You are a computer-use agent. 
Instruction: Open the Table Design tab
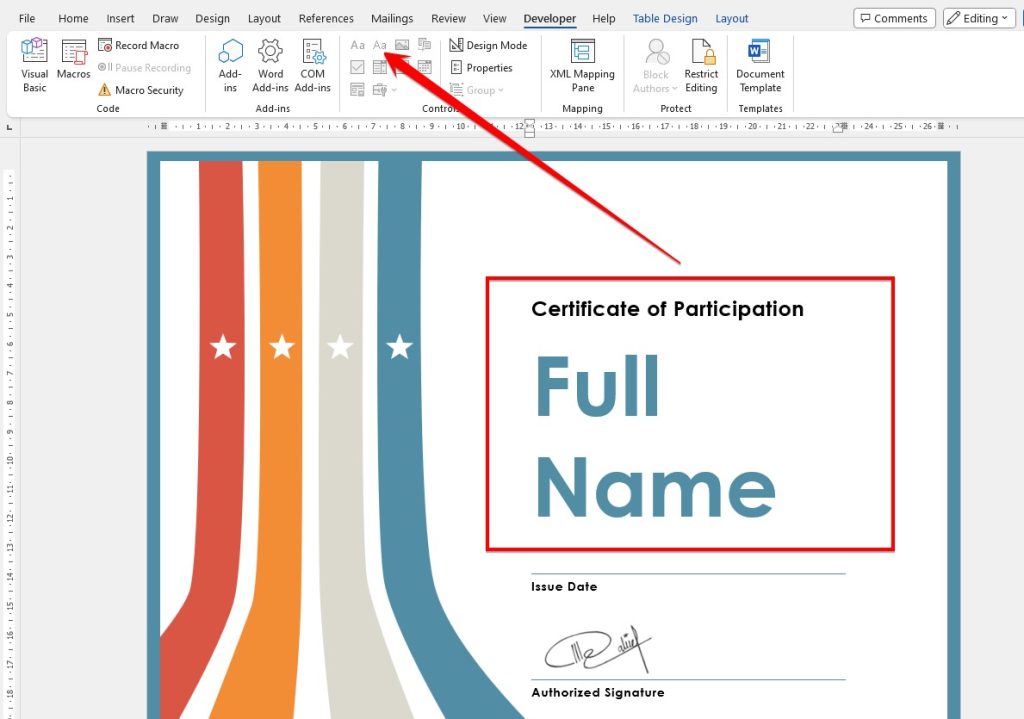coord(665,18)
